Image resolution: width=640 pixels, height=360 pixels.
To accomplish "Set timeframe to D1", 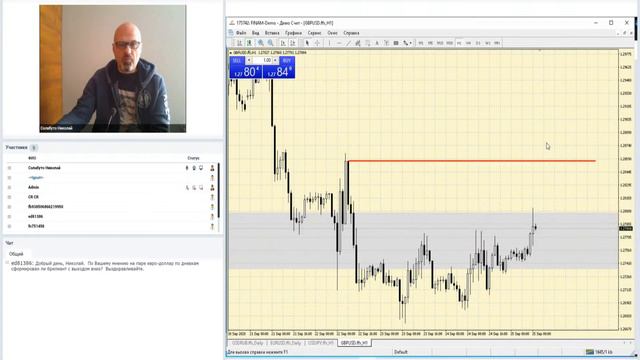I will pos(478,43).
